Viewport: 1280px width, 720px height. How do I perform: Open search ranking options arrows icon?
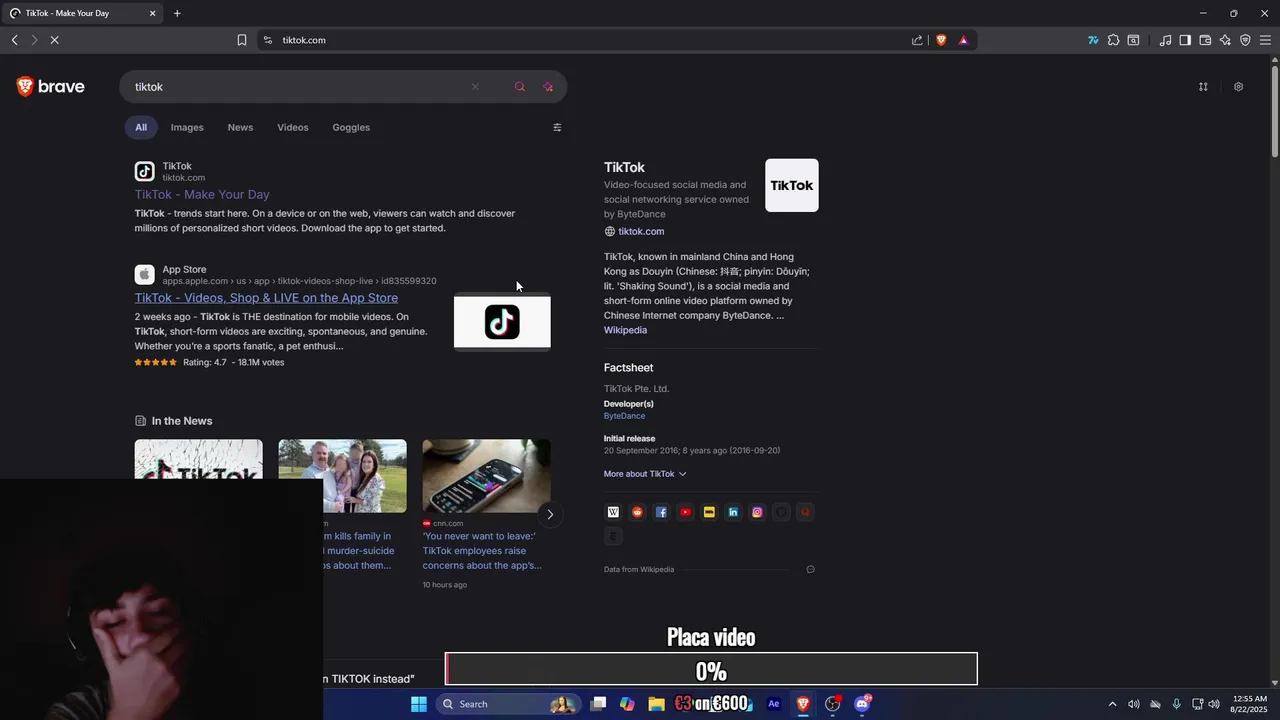[1203, 87]
